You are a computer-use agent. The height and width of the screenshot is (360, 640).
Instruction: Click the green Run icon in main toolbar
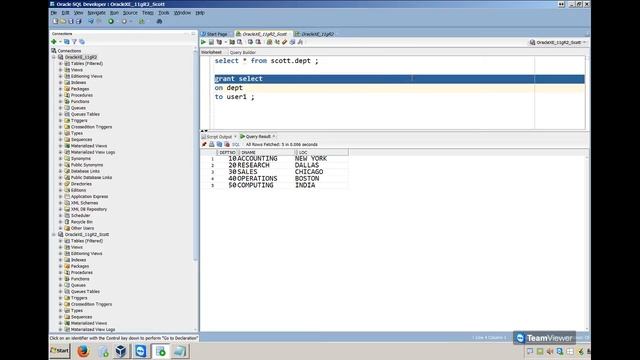point(111,21)
